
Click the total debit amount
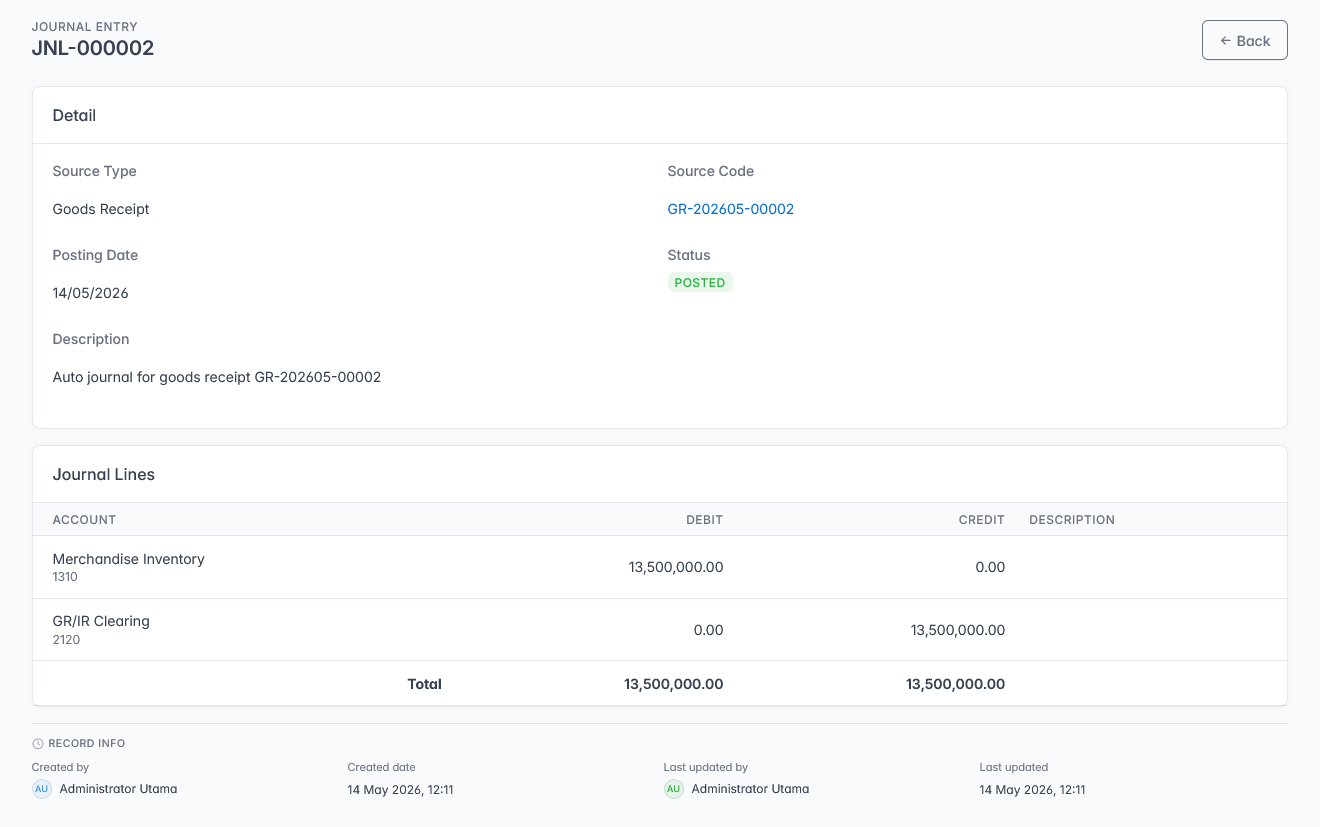pos(674,684)
